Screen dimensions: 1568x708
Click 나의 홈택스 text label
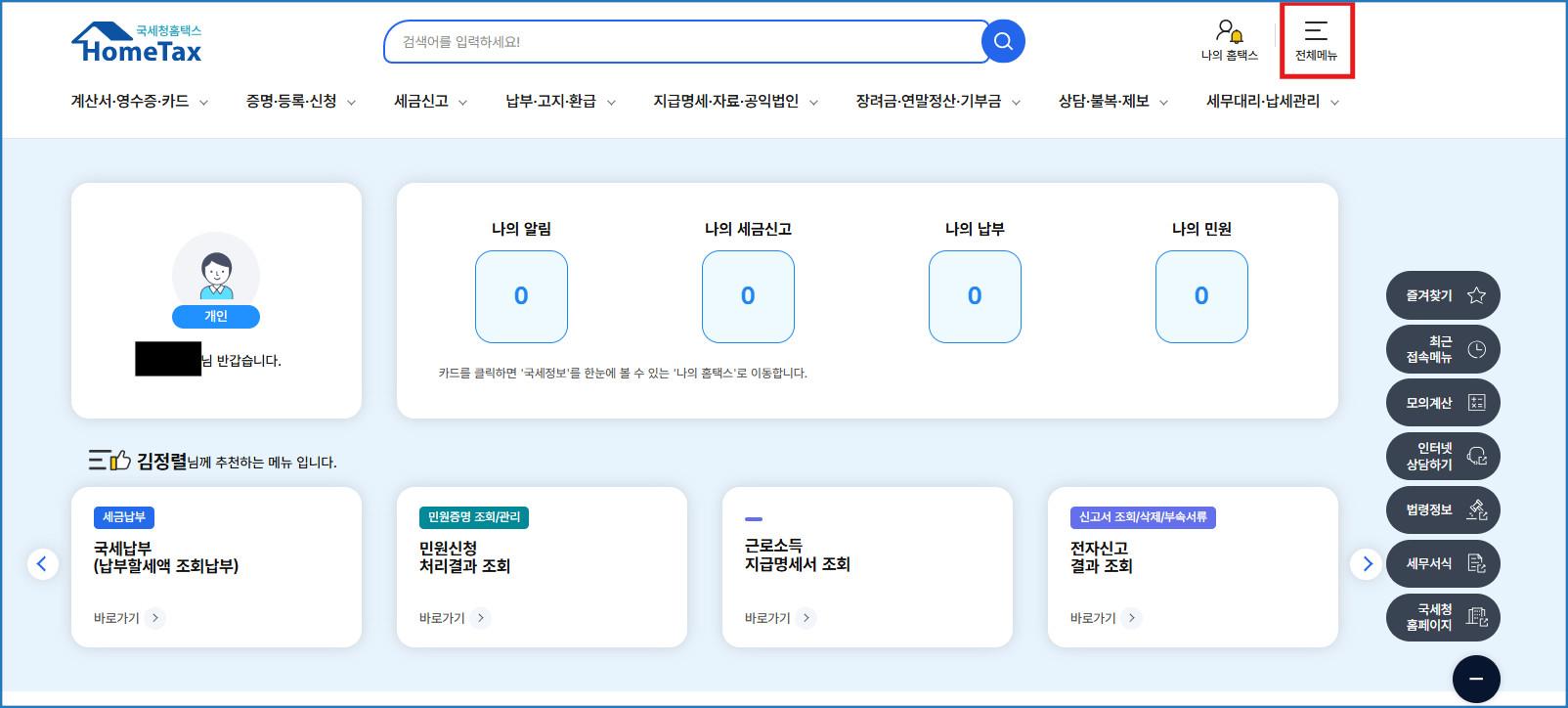click(x=1229, y=56)
